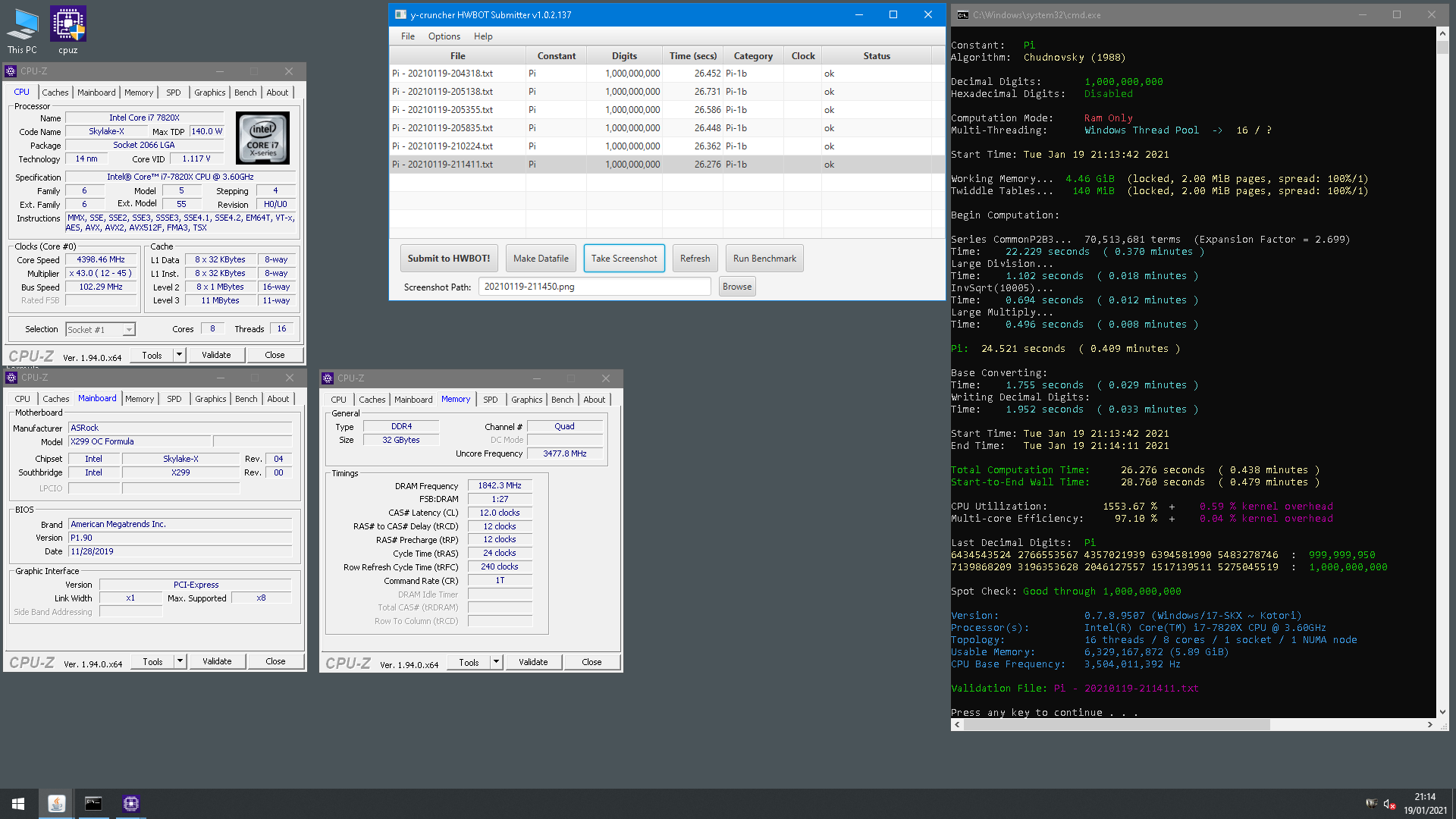Open About tab in Memory CPU-Z window

[595, 399]
